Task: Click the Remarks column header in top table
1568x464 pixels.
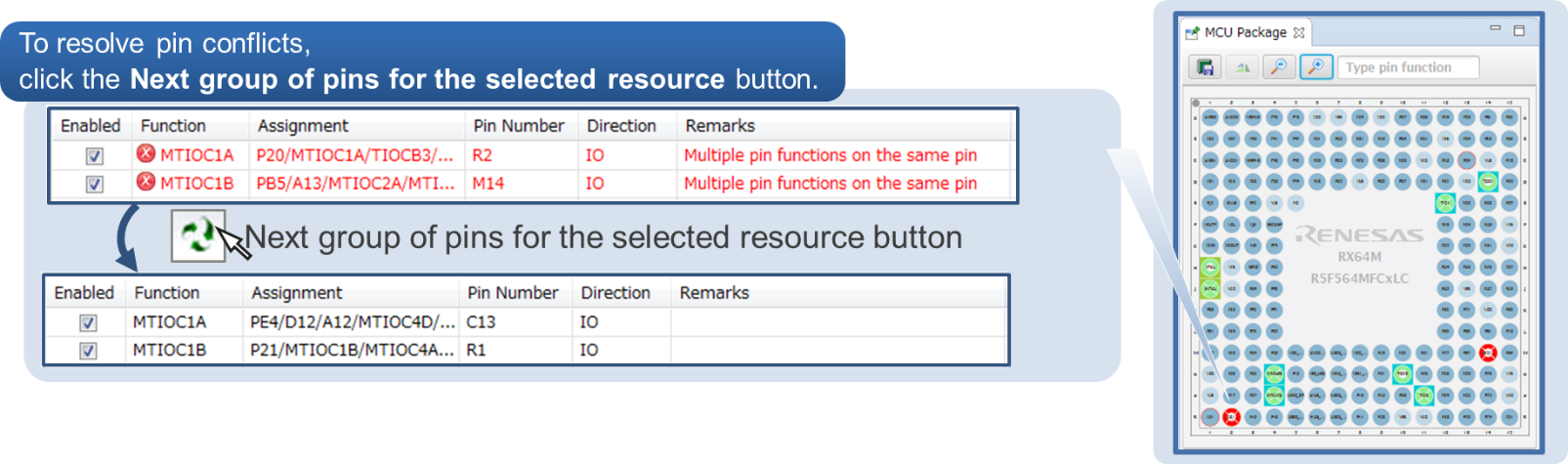Action: point(720,126)
